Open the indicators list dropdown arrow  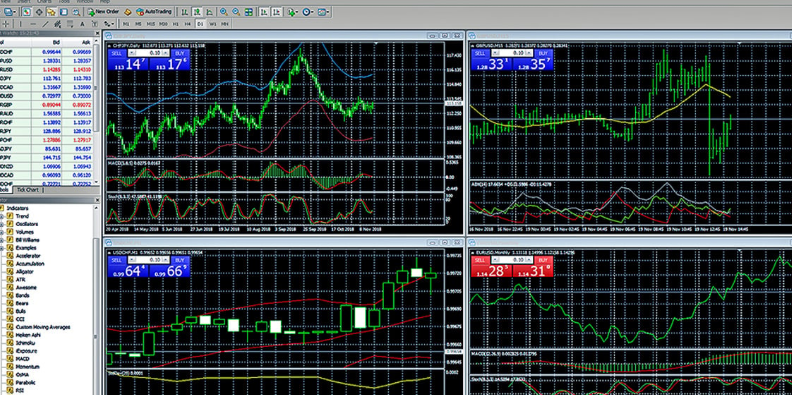coord(296,12)
